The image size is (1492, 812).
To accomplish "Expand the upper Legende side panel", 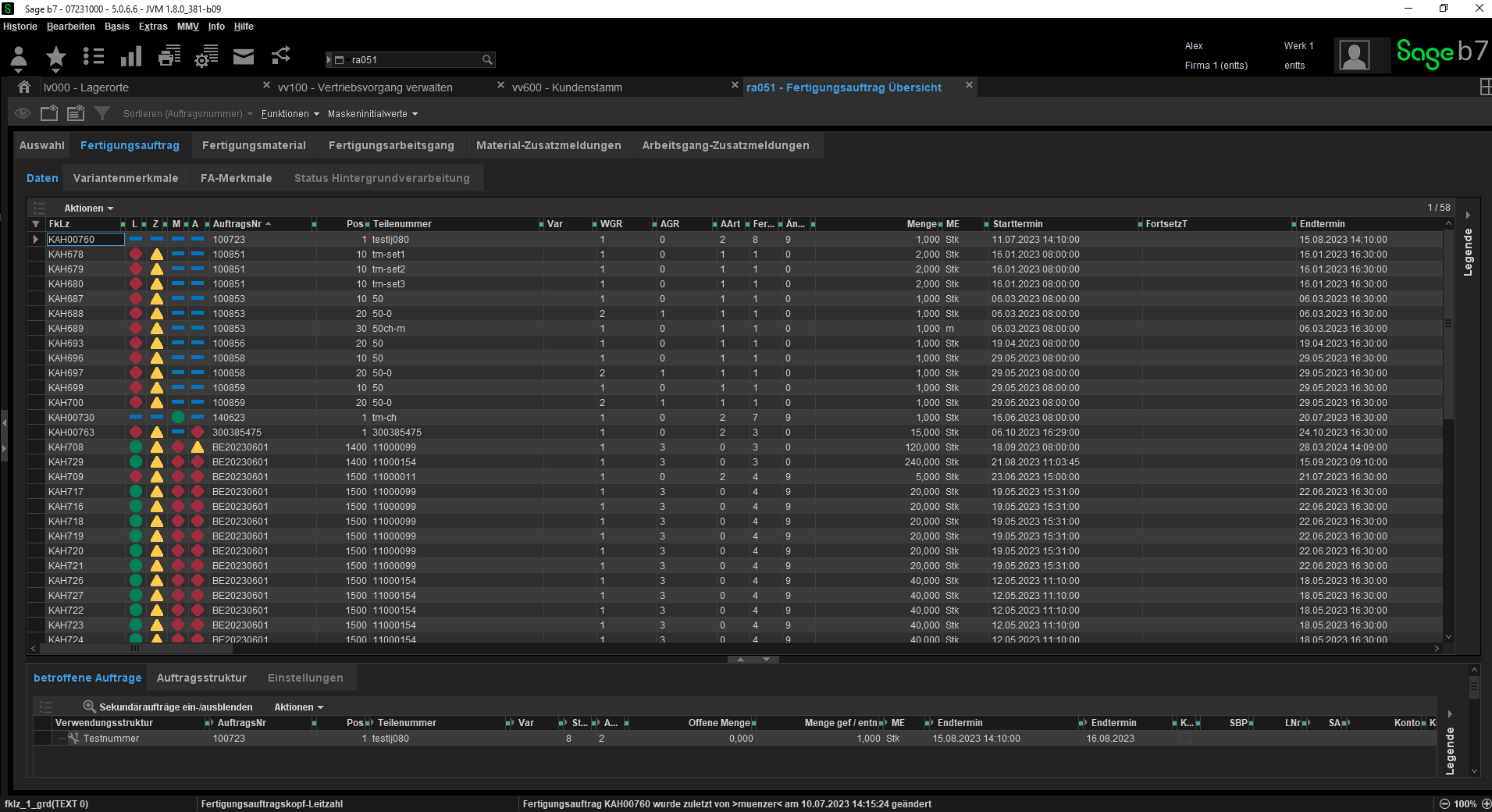I will (x=1468, y=215).
